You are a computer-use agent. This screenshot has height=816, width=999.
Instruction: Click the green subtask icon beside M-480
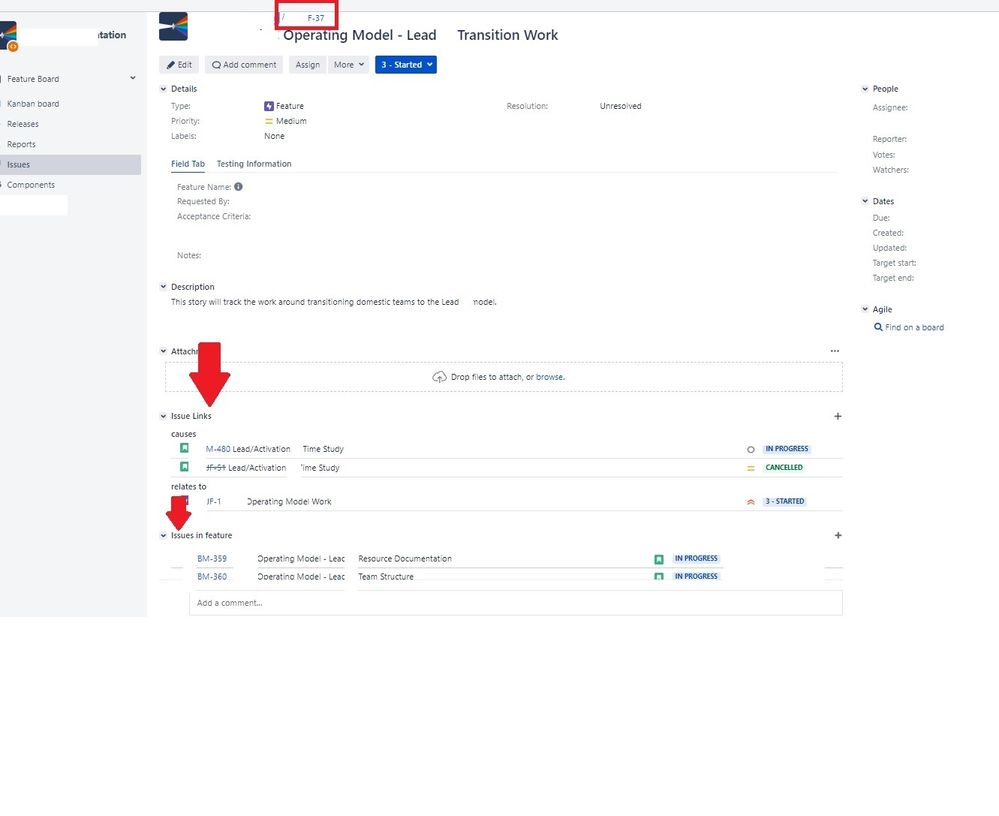coord(184,448)
